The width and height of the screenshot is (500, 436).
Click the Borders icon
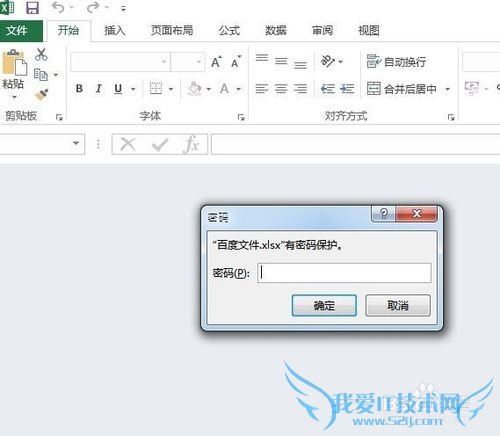click(x=156, y=89)
